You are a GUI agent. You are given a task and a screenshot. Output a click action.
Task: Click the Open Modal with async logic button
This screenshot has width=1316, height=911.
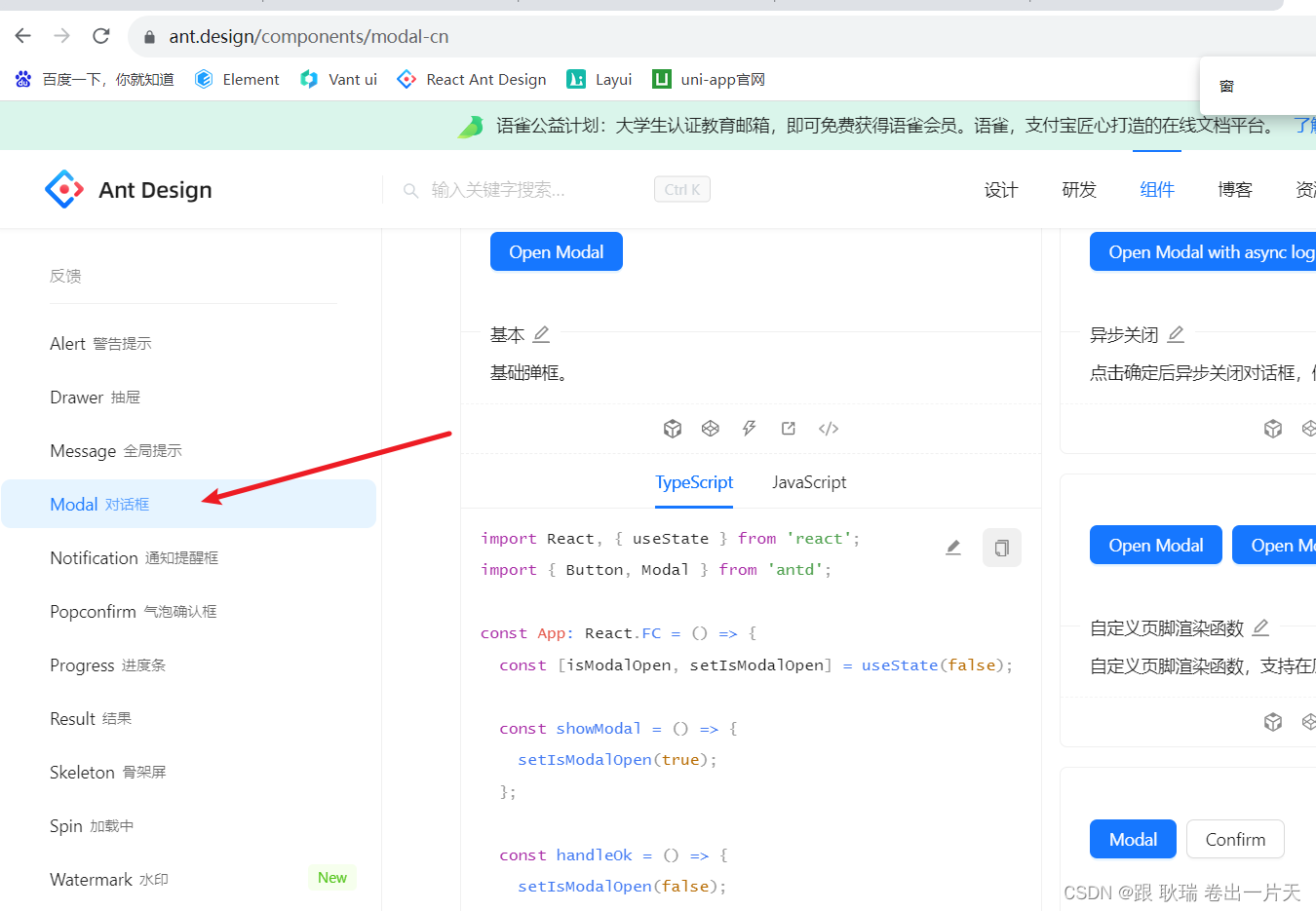coord(1203,251)
